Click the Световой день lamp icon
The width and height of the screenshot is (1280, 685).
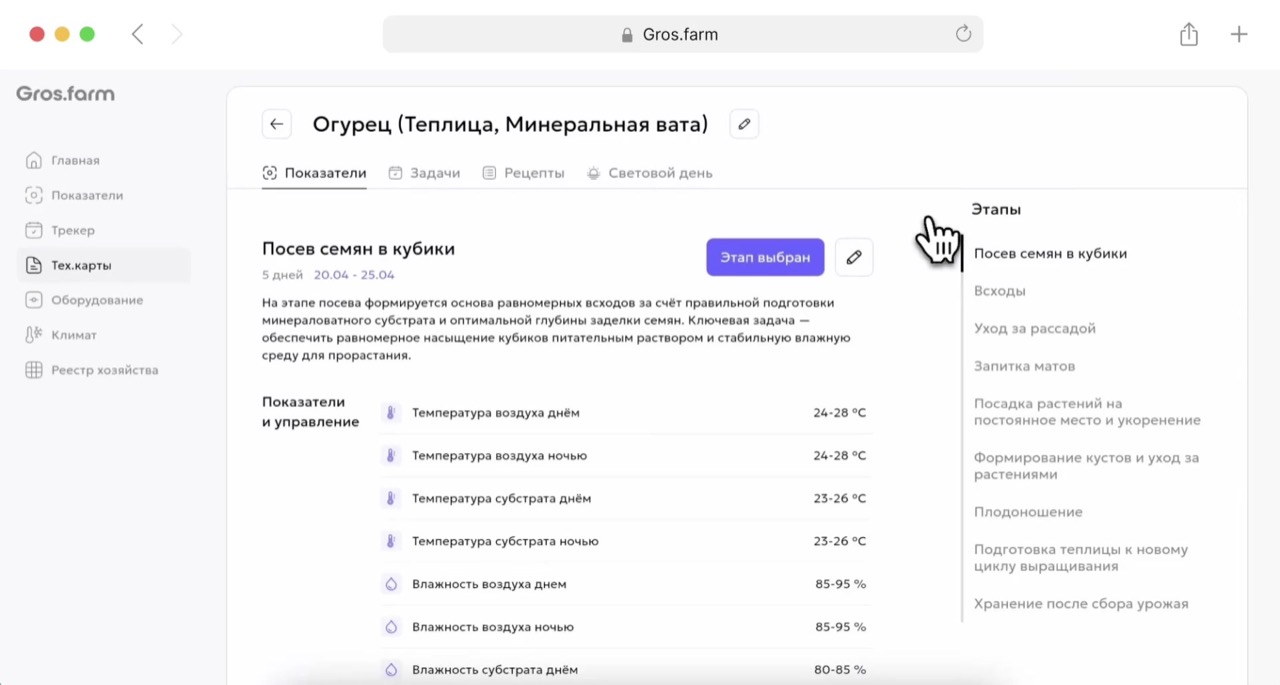593,173
